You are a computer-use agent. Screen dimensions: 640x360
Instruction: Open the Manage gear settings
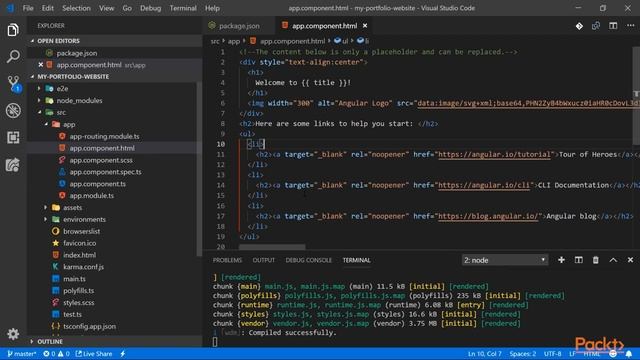(13, 334)
